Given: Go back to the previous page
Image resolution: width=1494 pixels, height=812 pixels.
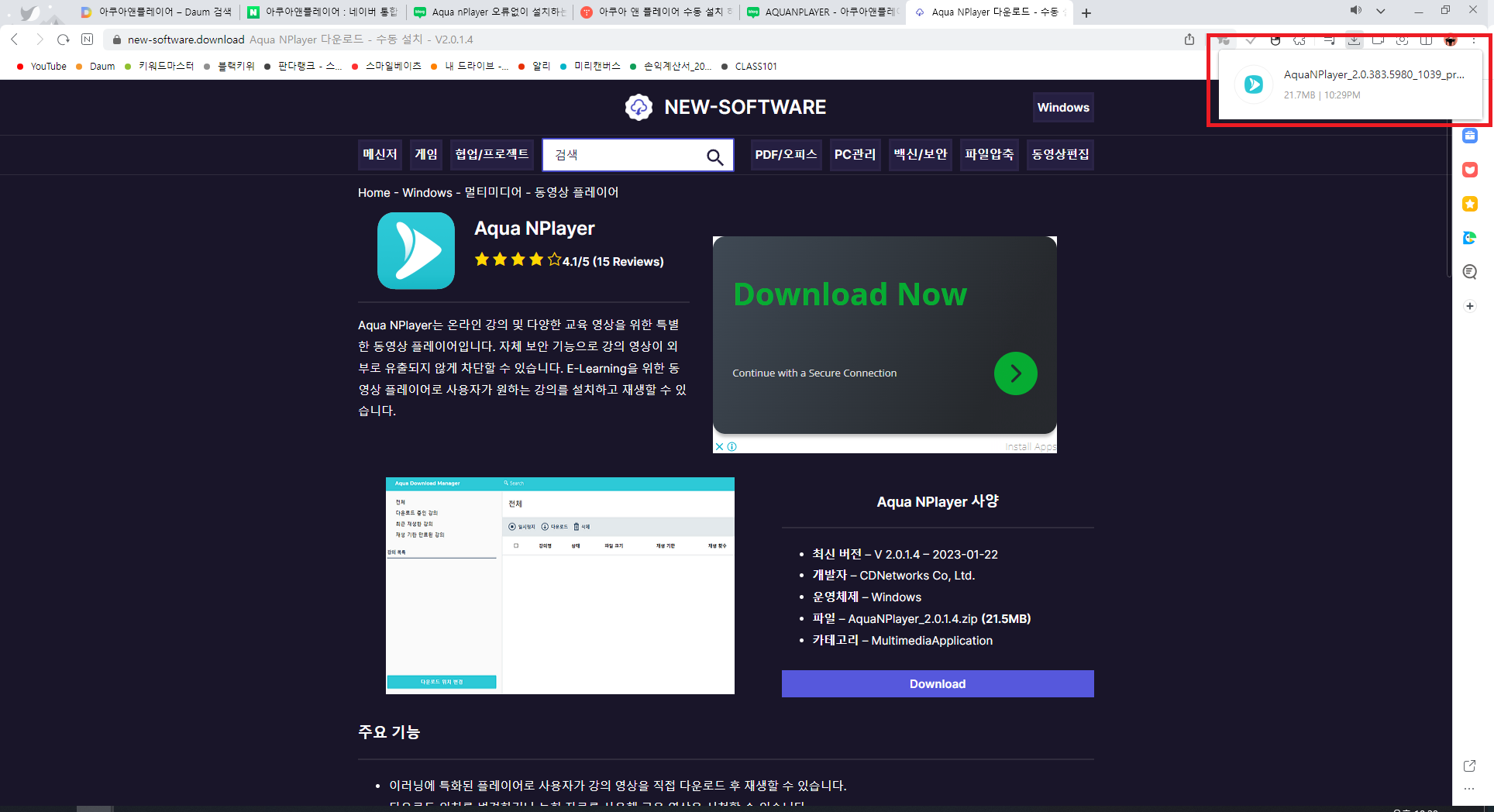Looking at the screenshot, I should [15, 40].
